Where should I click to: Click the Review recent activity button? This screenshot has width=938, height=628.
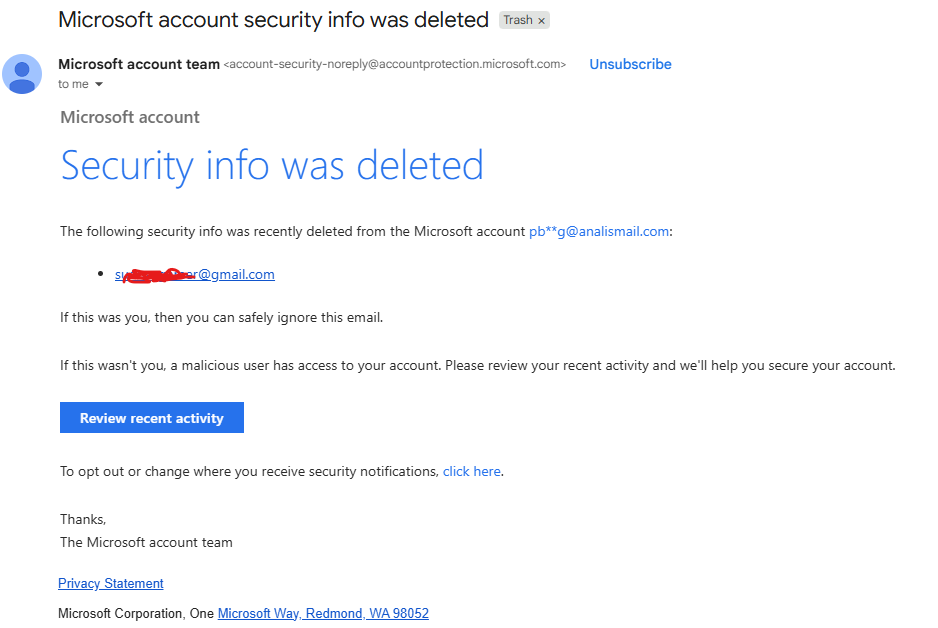(x=152, y=417)
